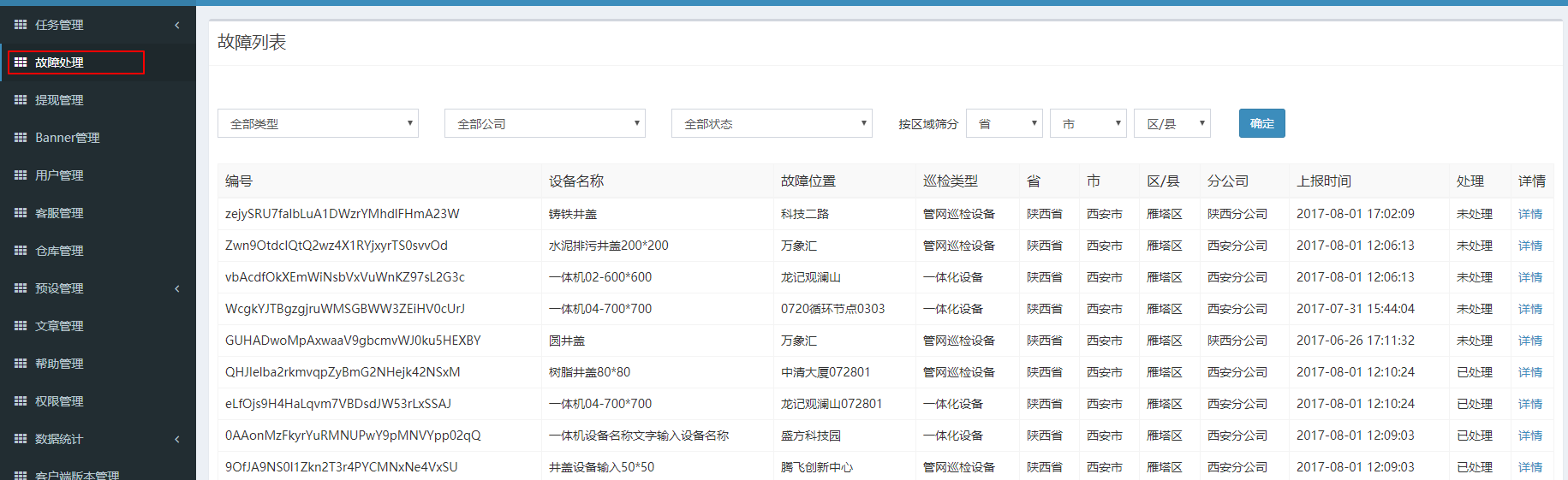Expand the 预设管理 submenu chevron
Image resolution: width=1568 pixels, height=480 pixels.
pos(177,288)
